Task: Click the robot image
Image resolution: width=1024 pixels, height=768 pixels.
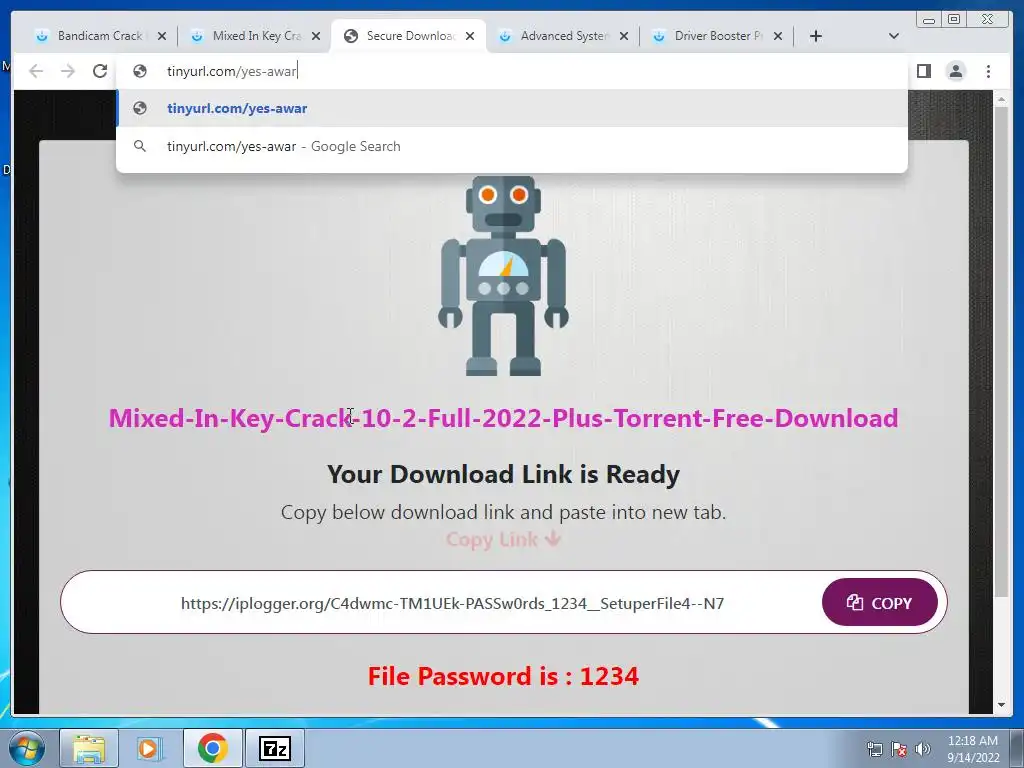Action: point(504,276)
